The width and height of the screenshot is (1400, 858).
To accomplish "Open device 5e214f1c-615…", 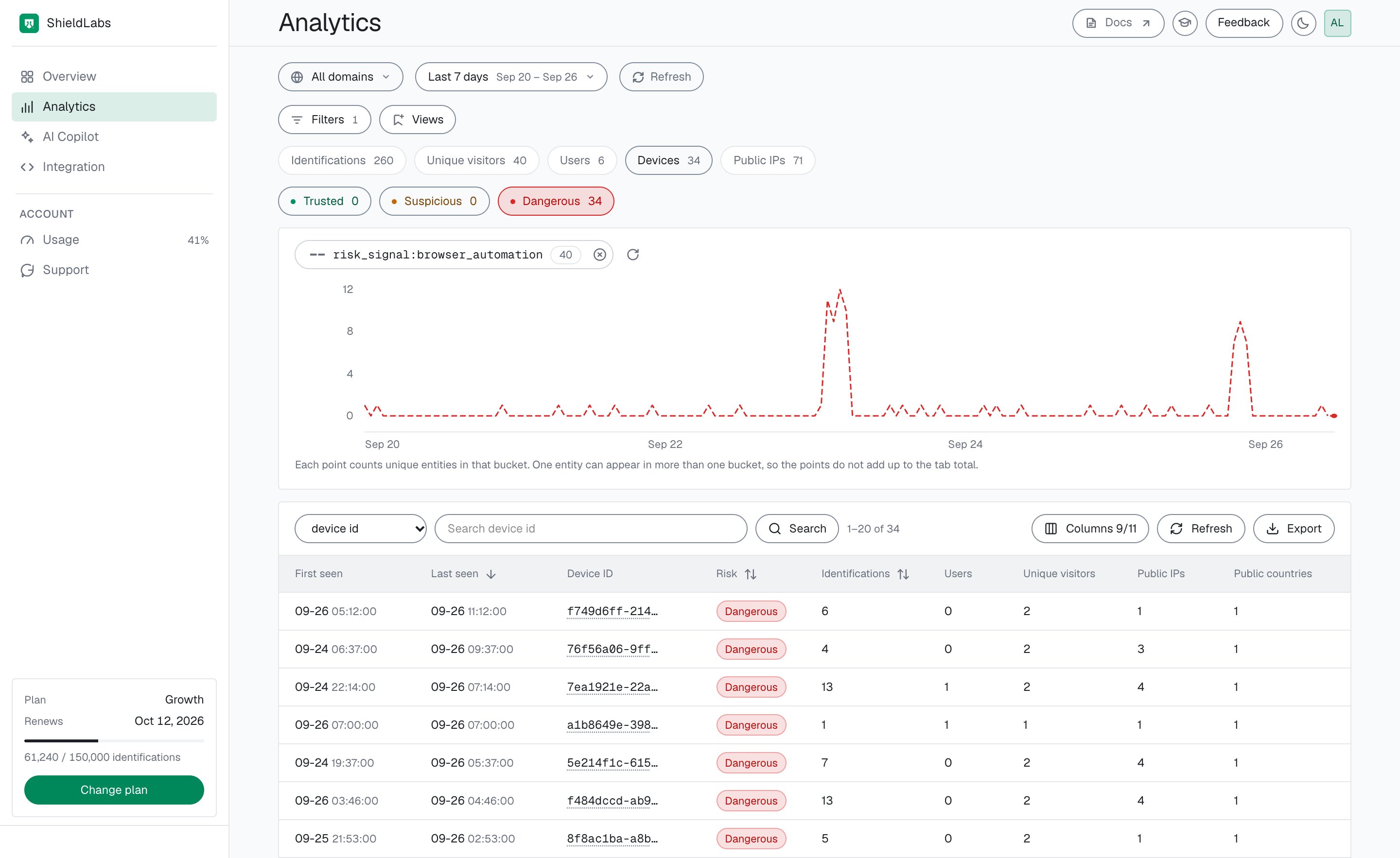I will coord(612,763).
